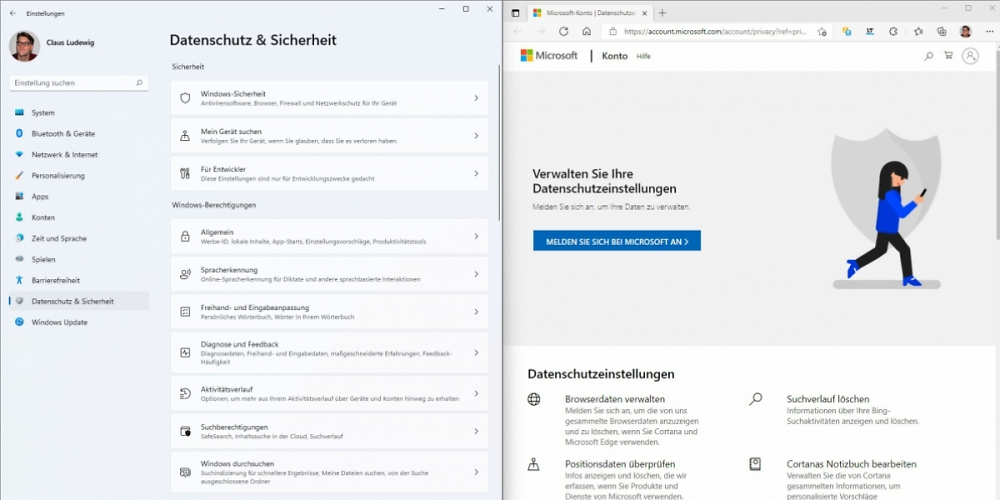The image size is (1000, 500).
Task: Click the Barrierefreiheit accessibility figure icon
Action: 19,280
